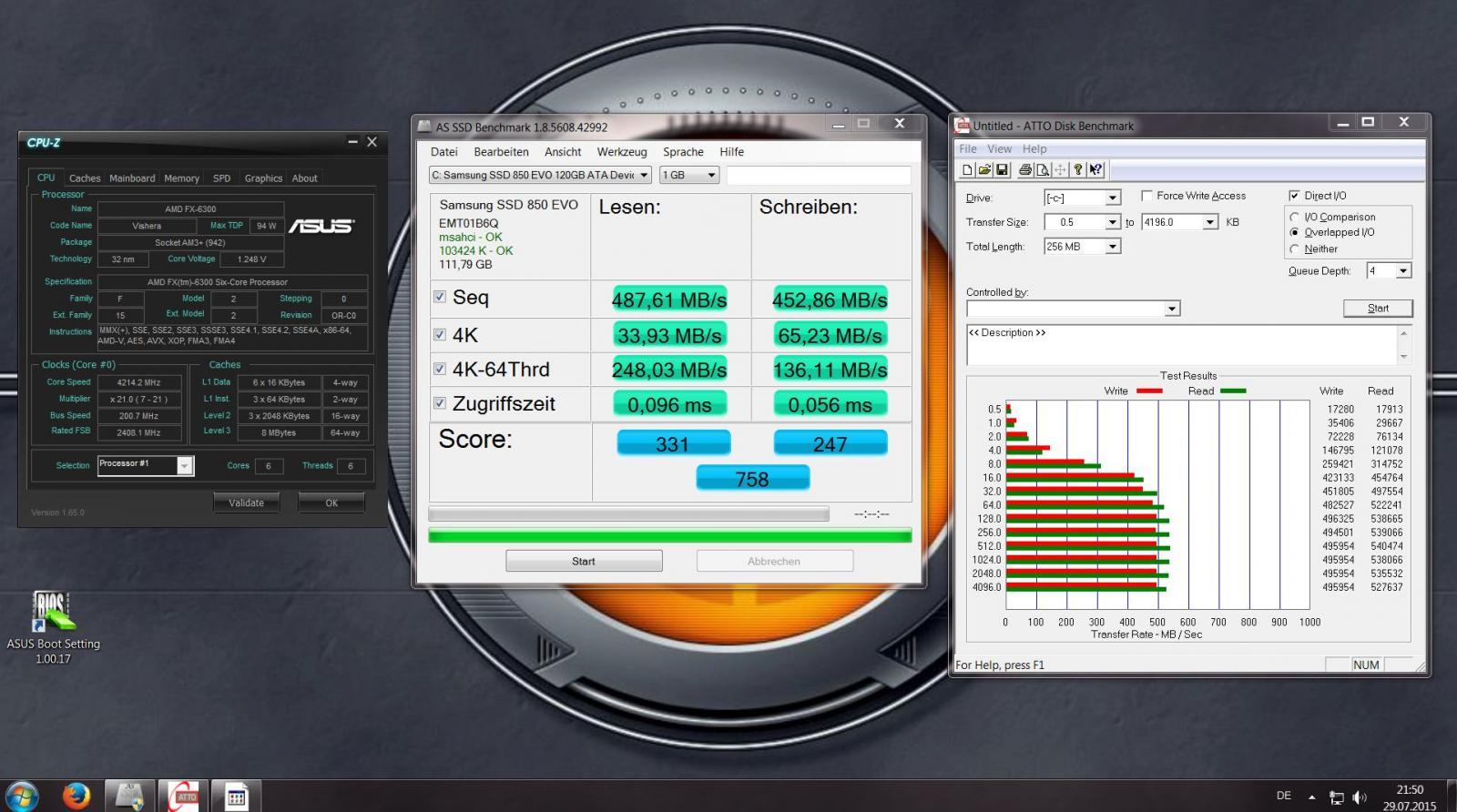1457x812 pixels.
Task: Click the OK button in CPU-Z
Action: [x=331, y=502]
